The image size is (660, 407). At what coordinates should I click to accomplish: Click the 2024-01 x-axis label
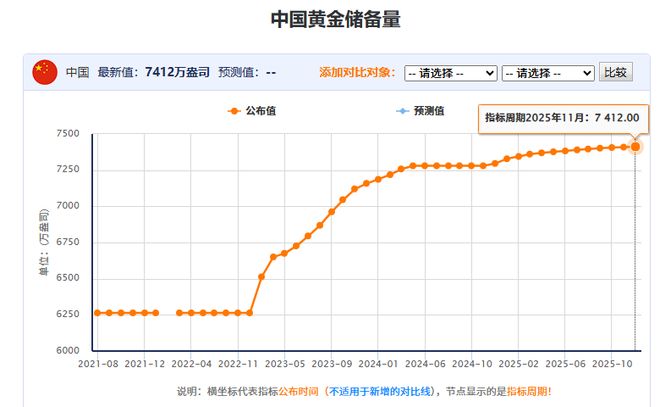(x=378, y=364)
